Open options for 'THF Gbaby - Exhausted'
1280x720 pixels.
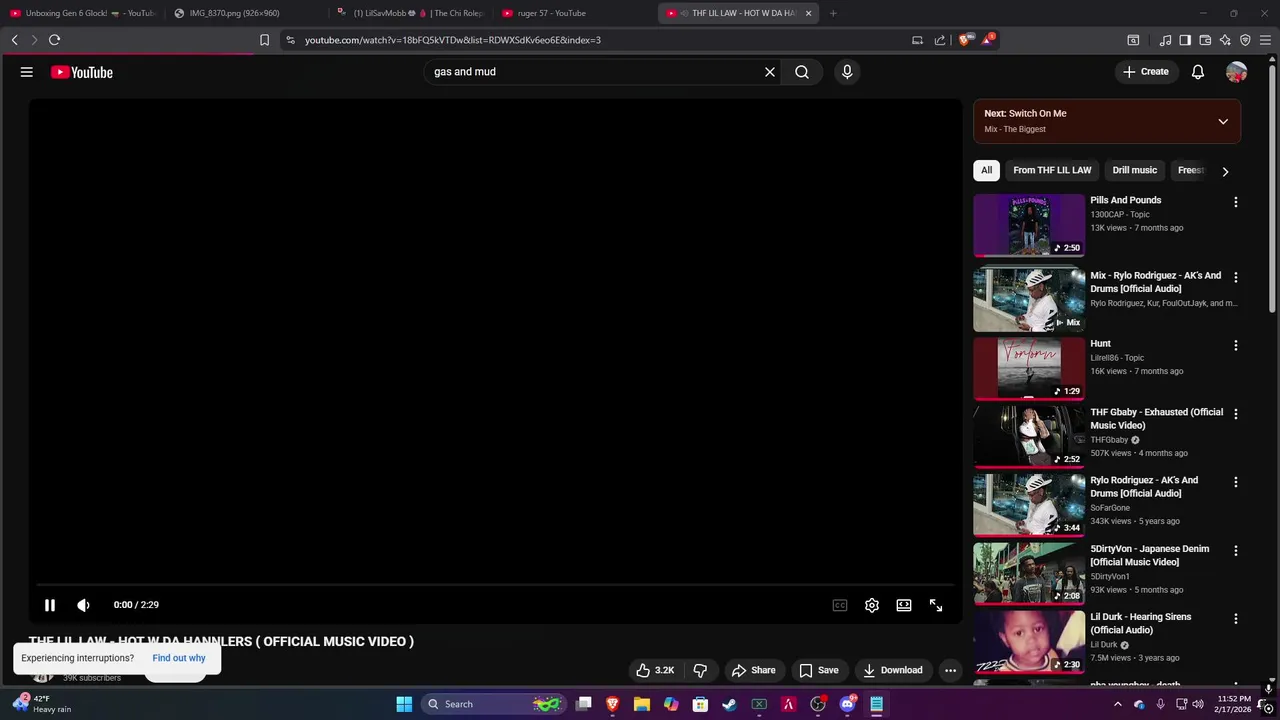tap(1236, 414)
